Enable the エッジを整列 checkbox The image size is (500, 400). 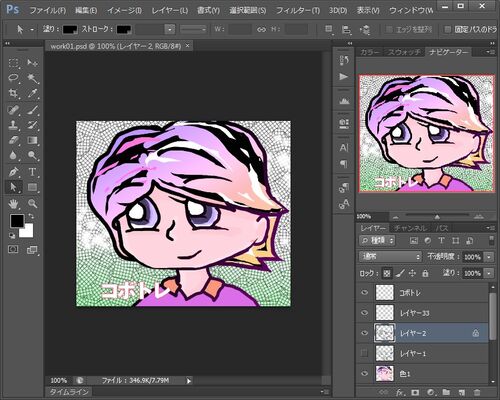tap(389, 29)
